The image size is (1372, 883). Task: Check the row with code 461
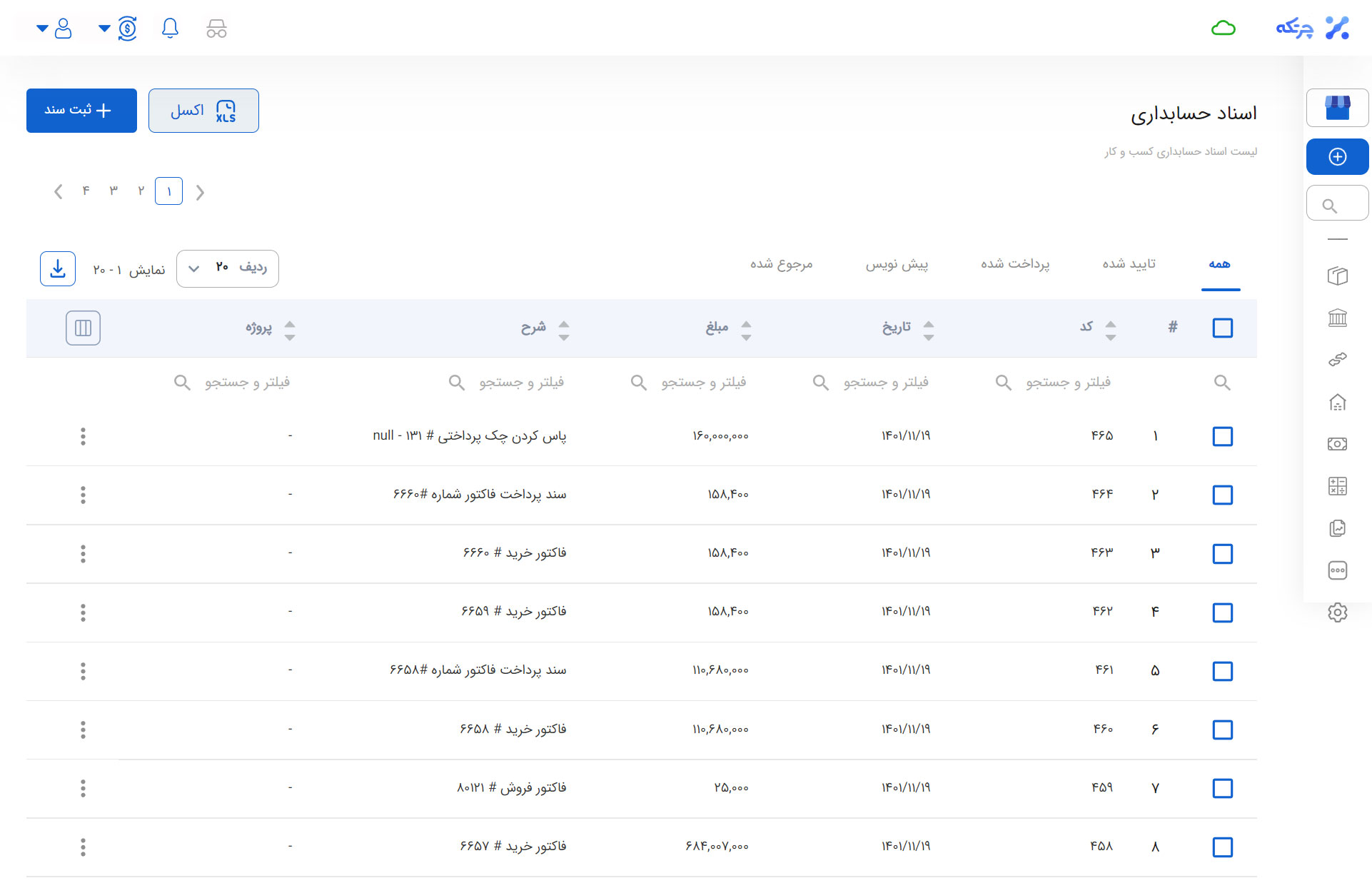pyautogui.click(x=1222, y=671)
